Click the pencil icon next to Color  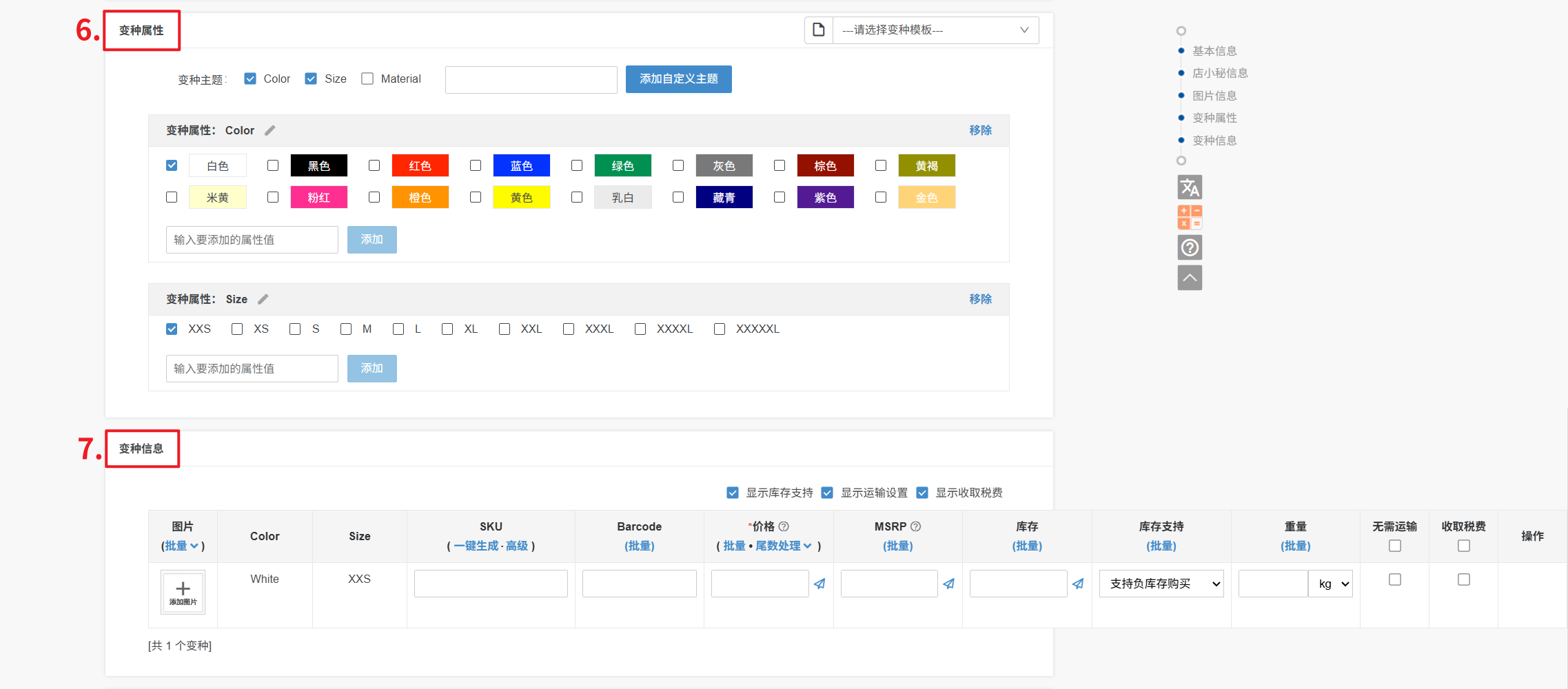pyautogui.click(x=270, y=130)
